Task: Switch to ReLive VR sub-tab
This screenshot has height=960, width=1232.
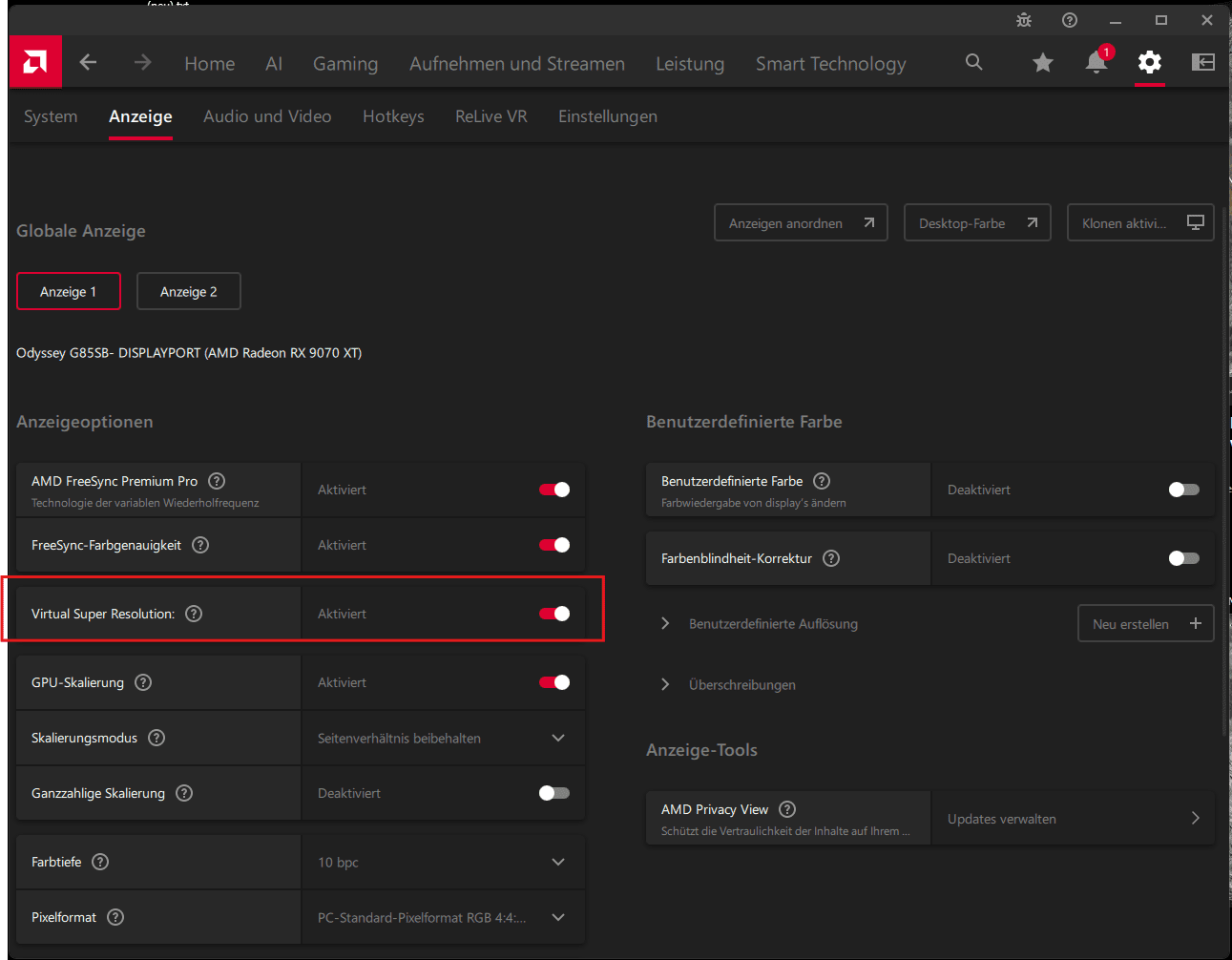Action: pos(491,116)
